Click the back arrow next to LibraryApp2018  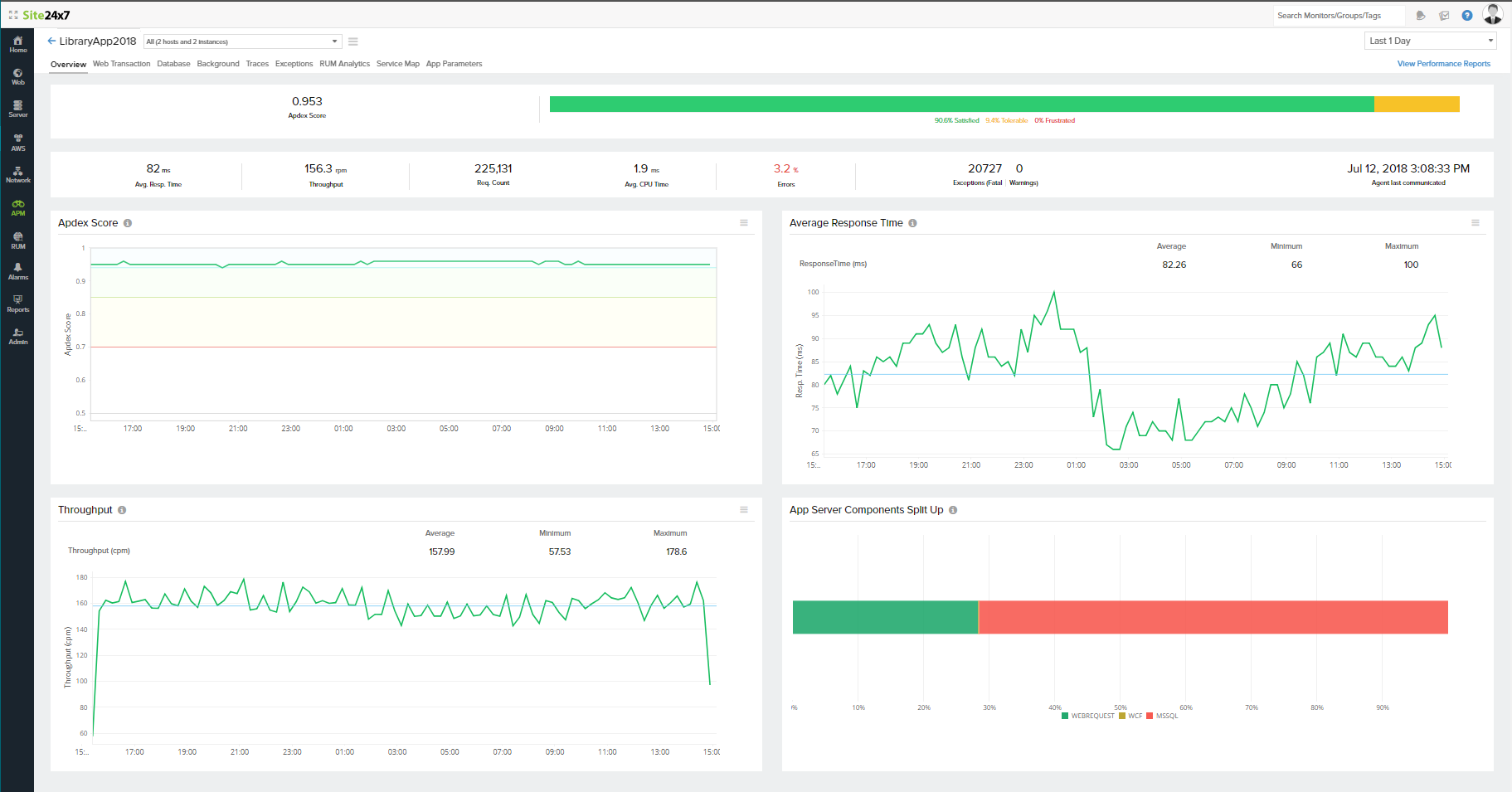click(x=51, y=40)
